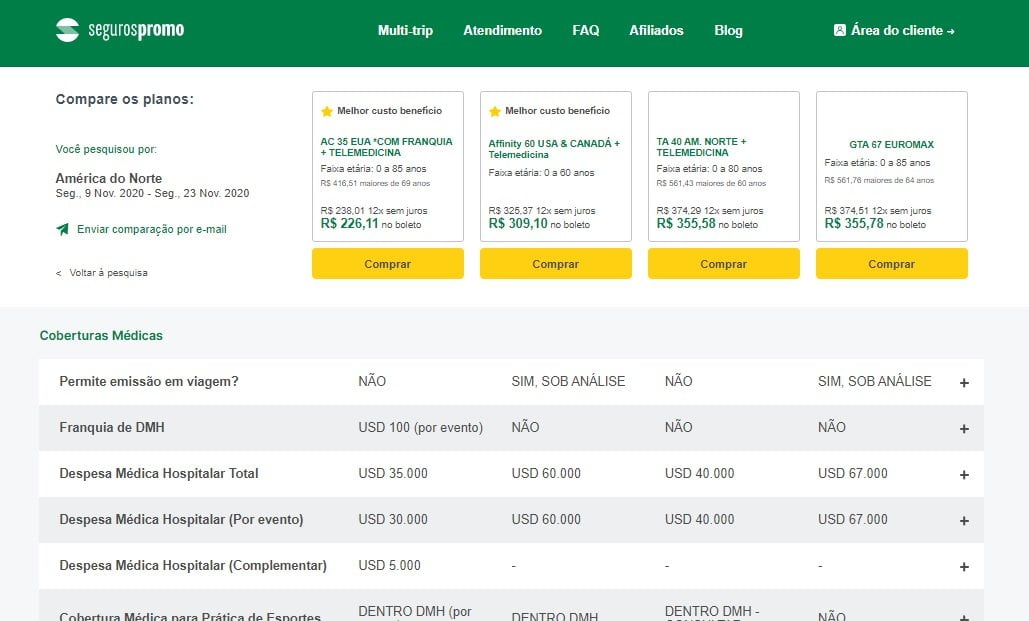Click USD 30.000 cell
1029x621 pixels.
[x=392, y=519]
